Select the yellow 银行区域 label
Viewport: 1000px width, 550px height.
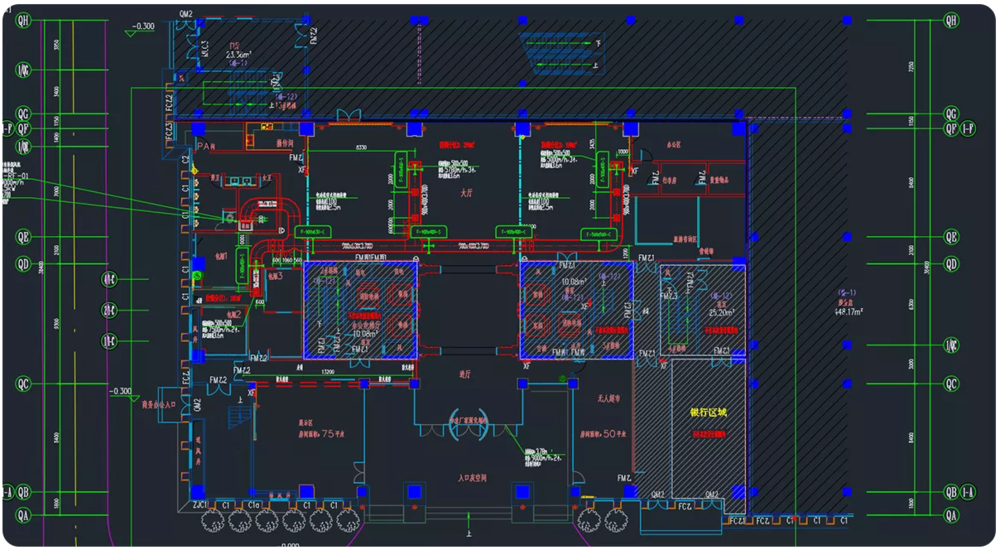pos(708,412)
